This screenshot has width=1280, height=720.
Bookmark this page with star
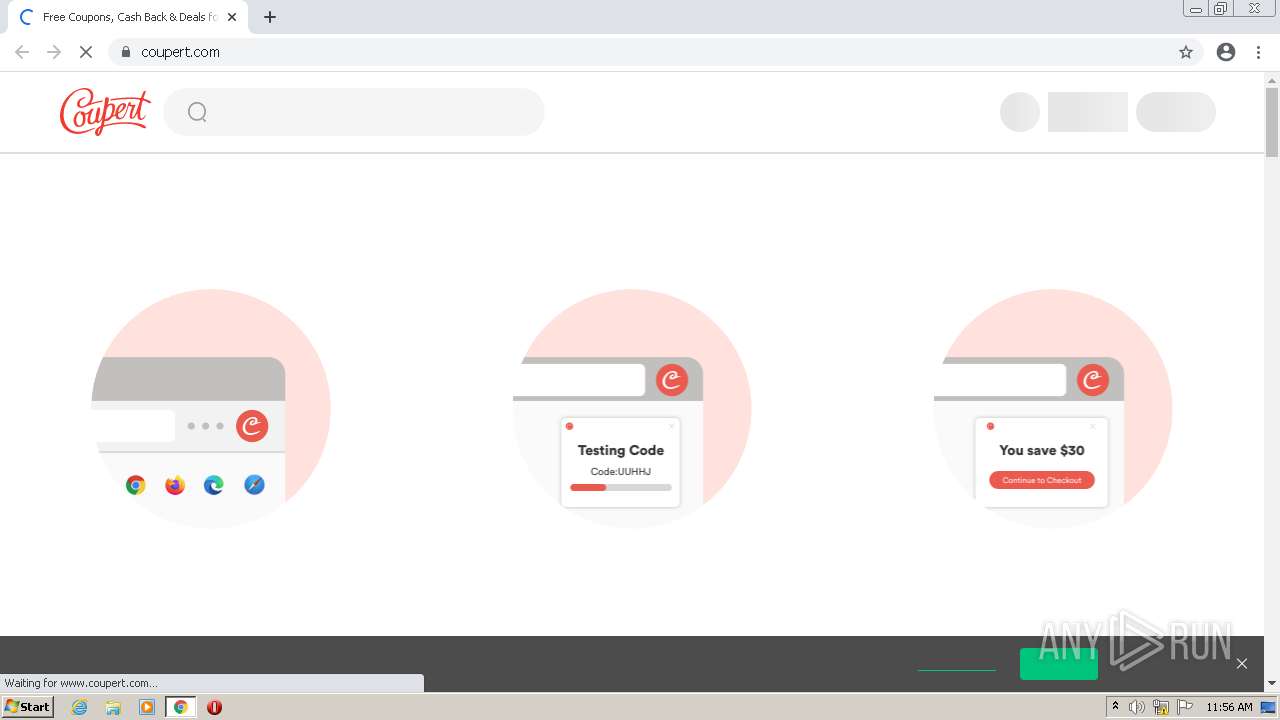[x=1186, y=52]
